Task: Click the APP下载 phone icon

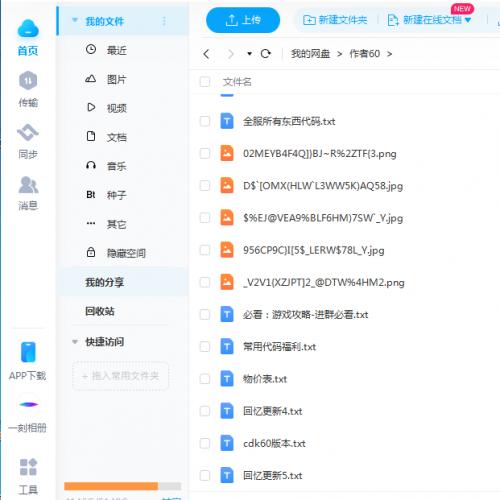Action: [x=28, y=352]
